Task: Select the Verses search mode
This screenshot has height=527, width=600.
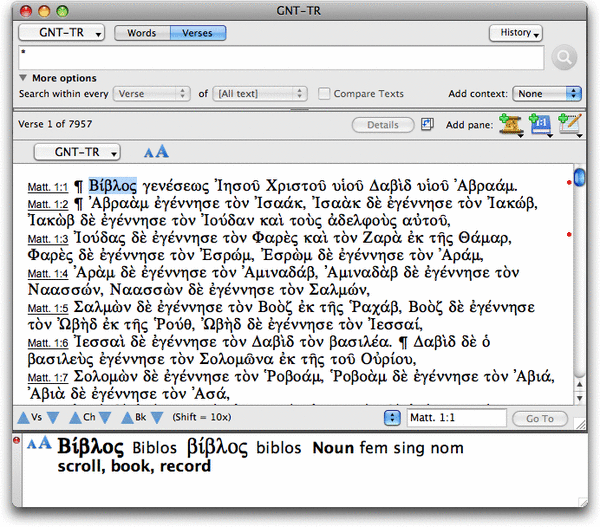Action: coord(197,33)
